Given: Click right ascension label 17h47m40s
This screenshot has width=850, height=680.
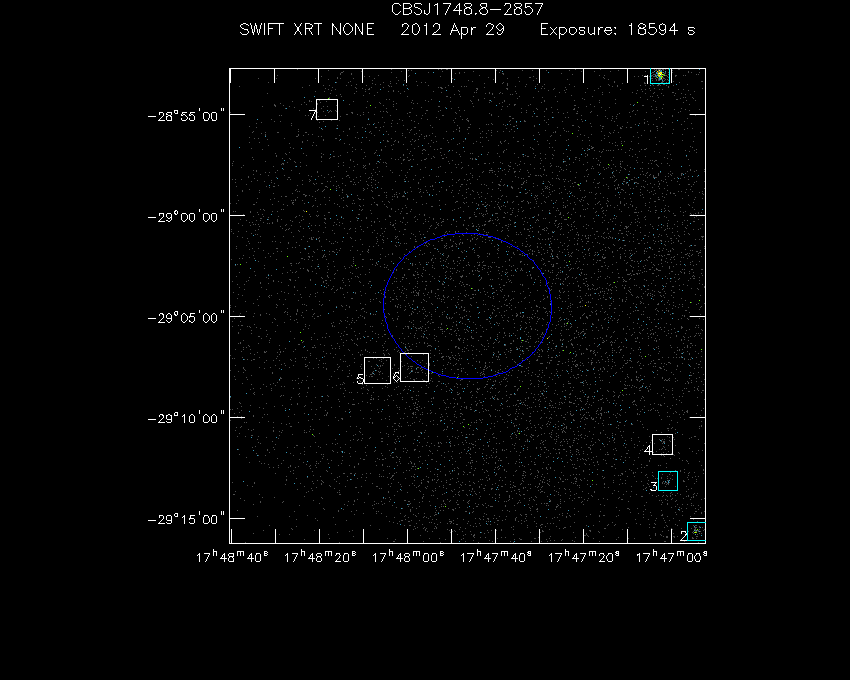Looking at the screenshot, I should click(x=495, y=557).
